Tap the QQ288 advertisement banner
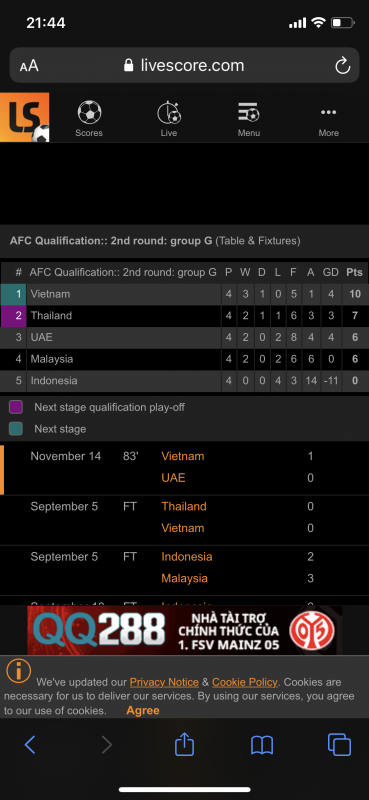Image resolution: width=369 pixels, height=800 pixels. coord(184,631)
